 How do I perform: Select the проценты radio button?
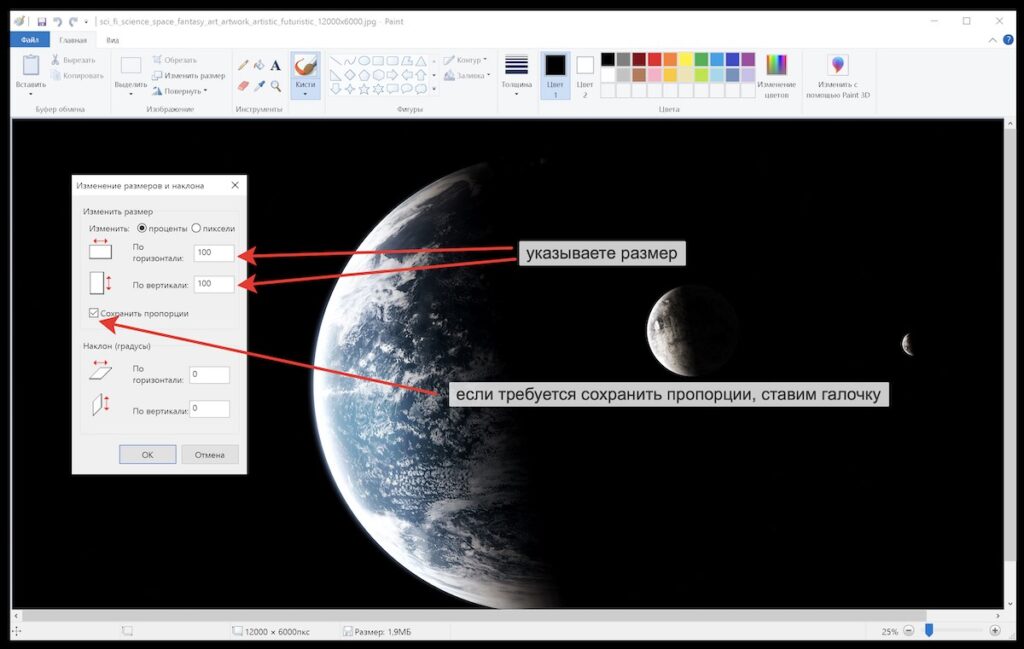tap(142, 229)
